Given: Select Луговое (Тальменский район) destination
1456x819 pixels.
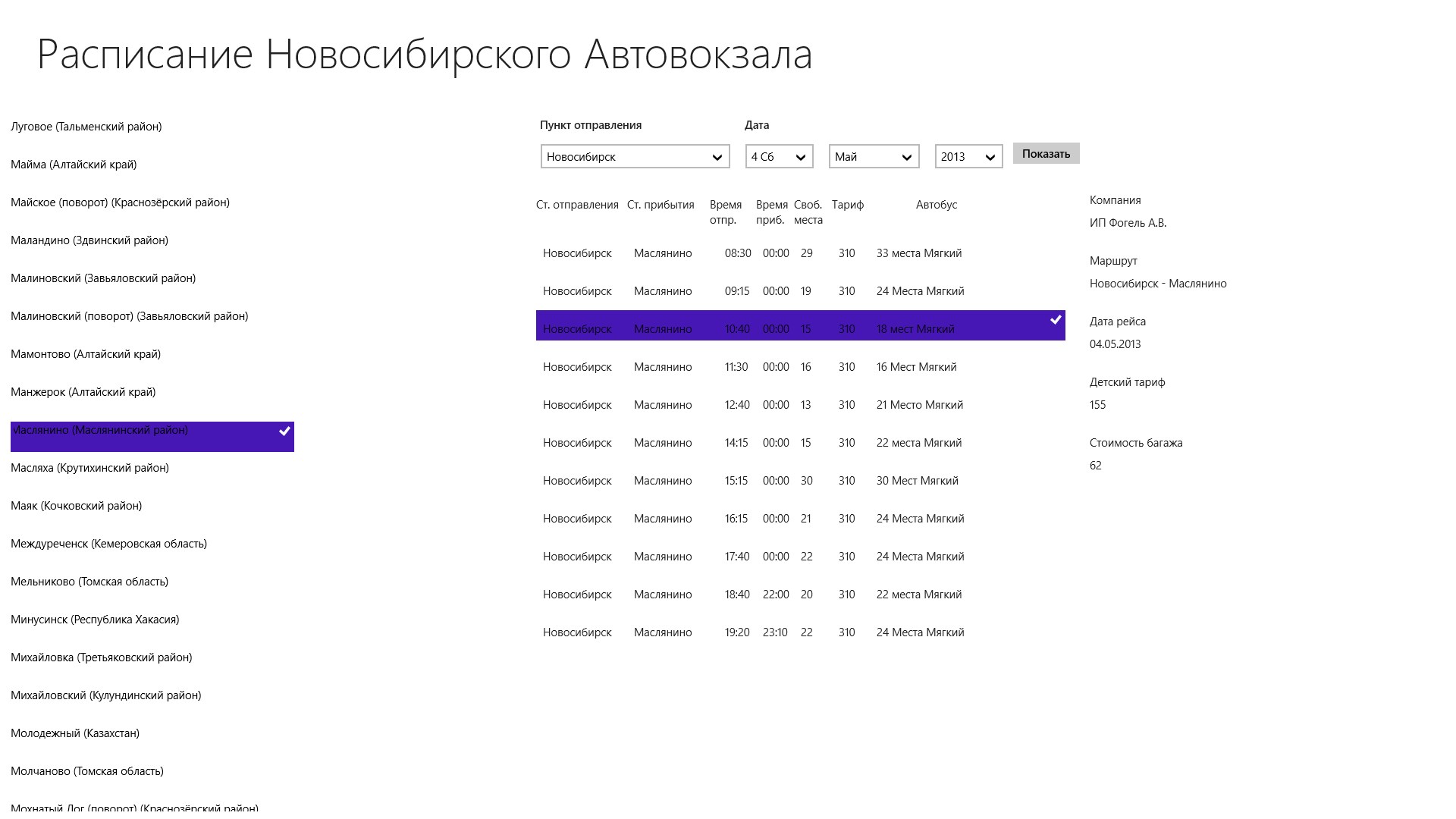Looking at the screenshot, I should pyautogui.click(x=86, y=127).
